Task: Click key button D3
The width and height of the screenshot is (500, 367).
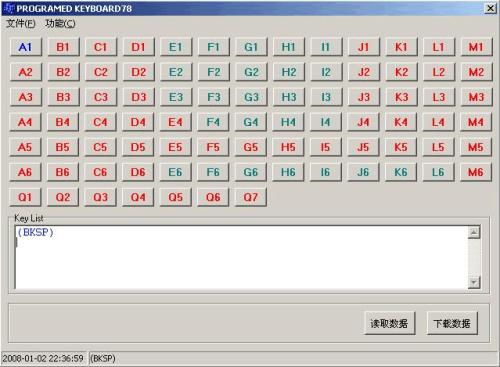Action: pyautogui.click(x=139, y=97)
